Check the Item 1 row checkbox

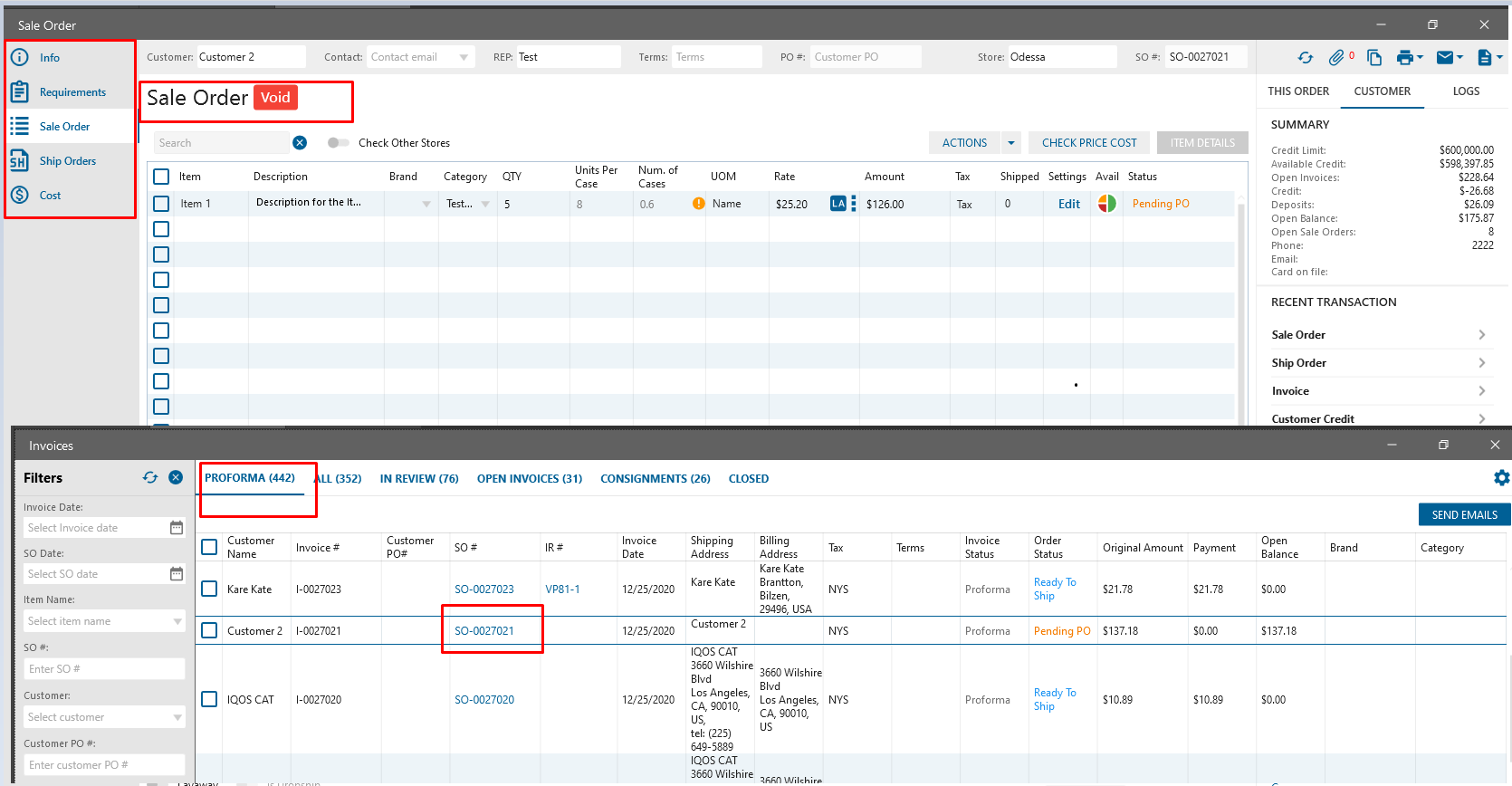click(x=161, y=204)
